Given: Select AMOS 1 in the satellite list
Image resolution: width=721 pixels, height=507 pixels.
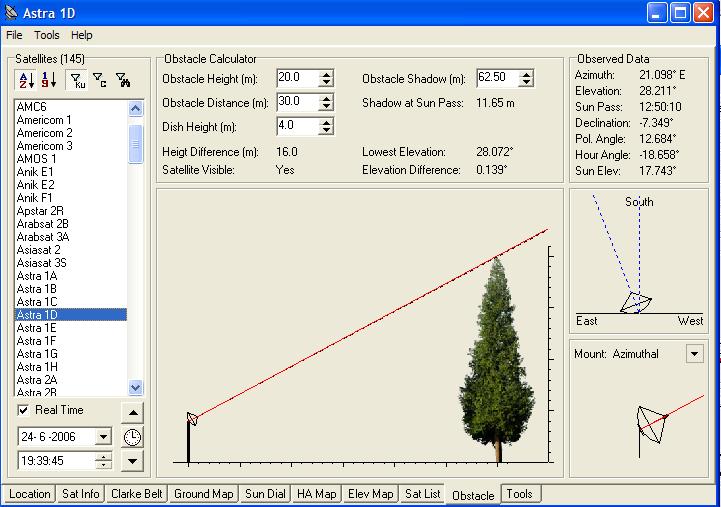Looking at the screenshot, I should 71,159.
